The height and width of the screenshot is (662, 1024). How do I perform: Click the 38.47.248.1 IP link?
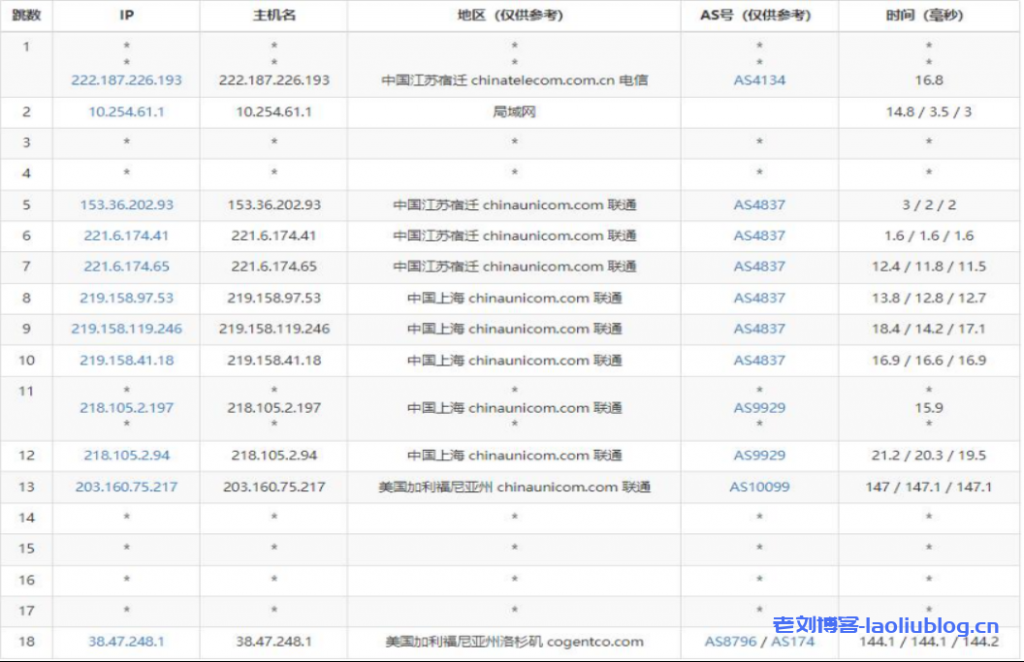pos(126,642)
